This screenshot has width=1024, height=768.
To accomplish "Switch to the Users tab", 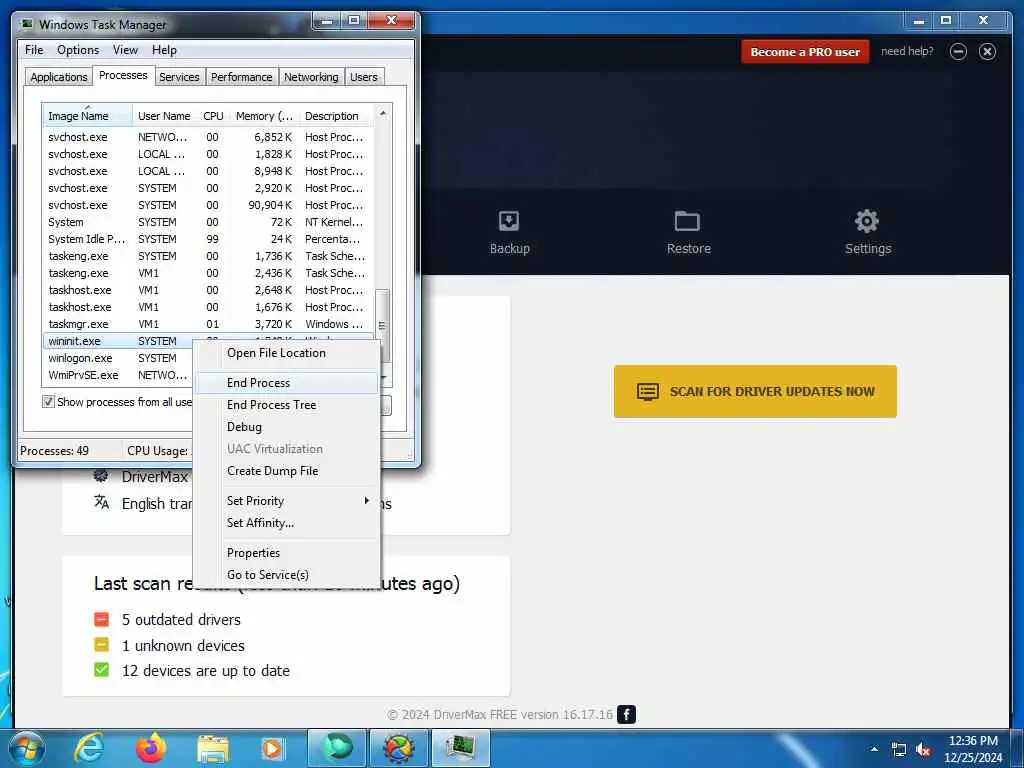I will tap(363, 77).
